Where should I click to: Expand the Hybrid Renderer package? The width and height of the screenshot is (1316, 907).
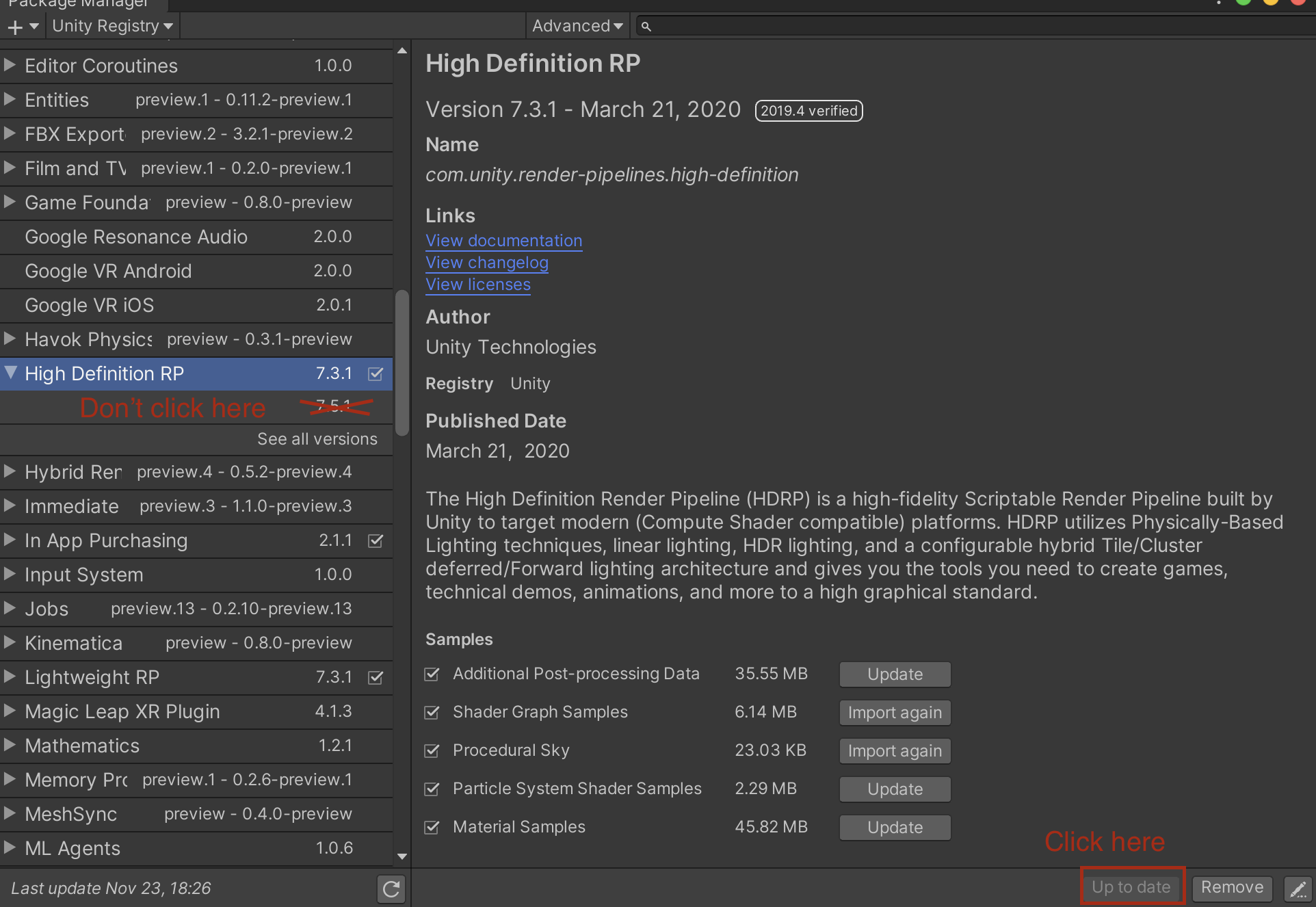(10, 471)
